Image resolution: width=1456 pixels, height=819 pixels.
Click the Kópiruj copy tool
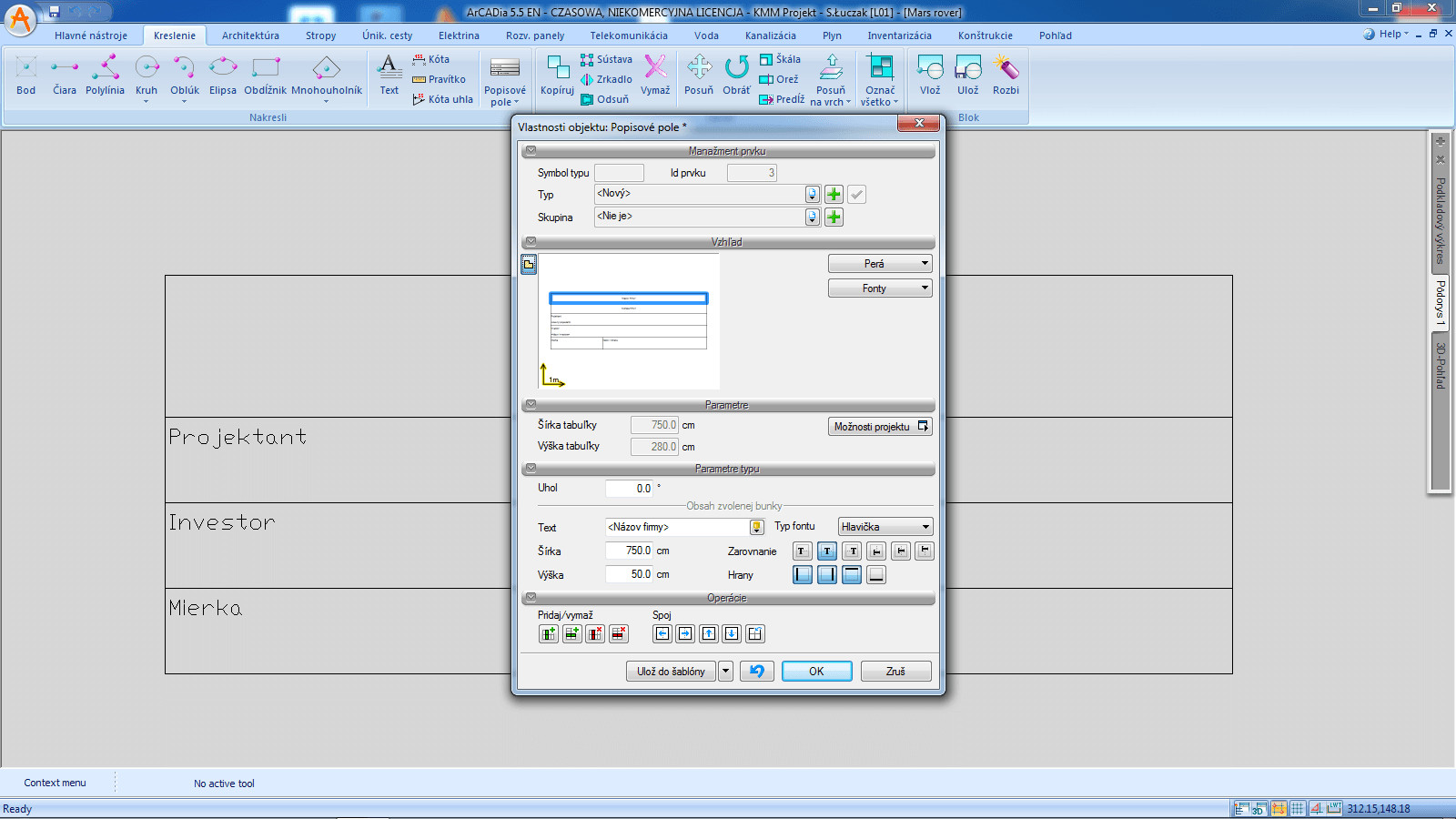tap(557, 76)
